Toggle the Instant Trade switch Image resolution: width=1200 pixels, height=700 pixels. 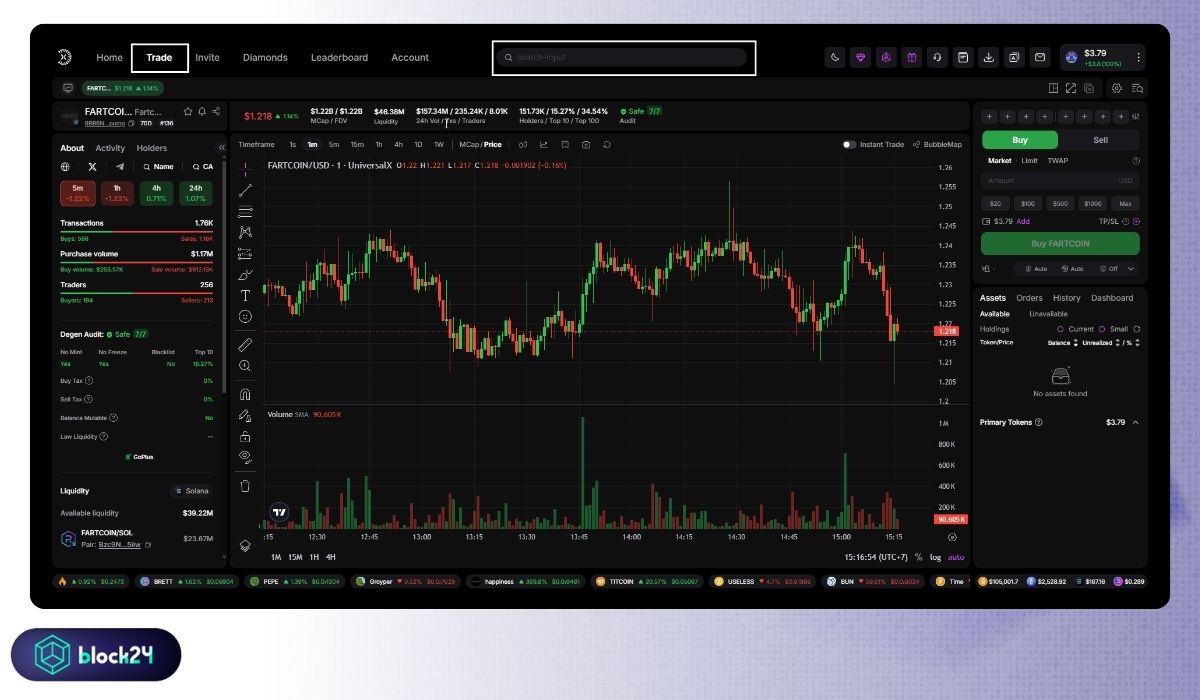[849, 144]
